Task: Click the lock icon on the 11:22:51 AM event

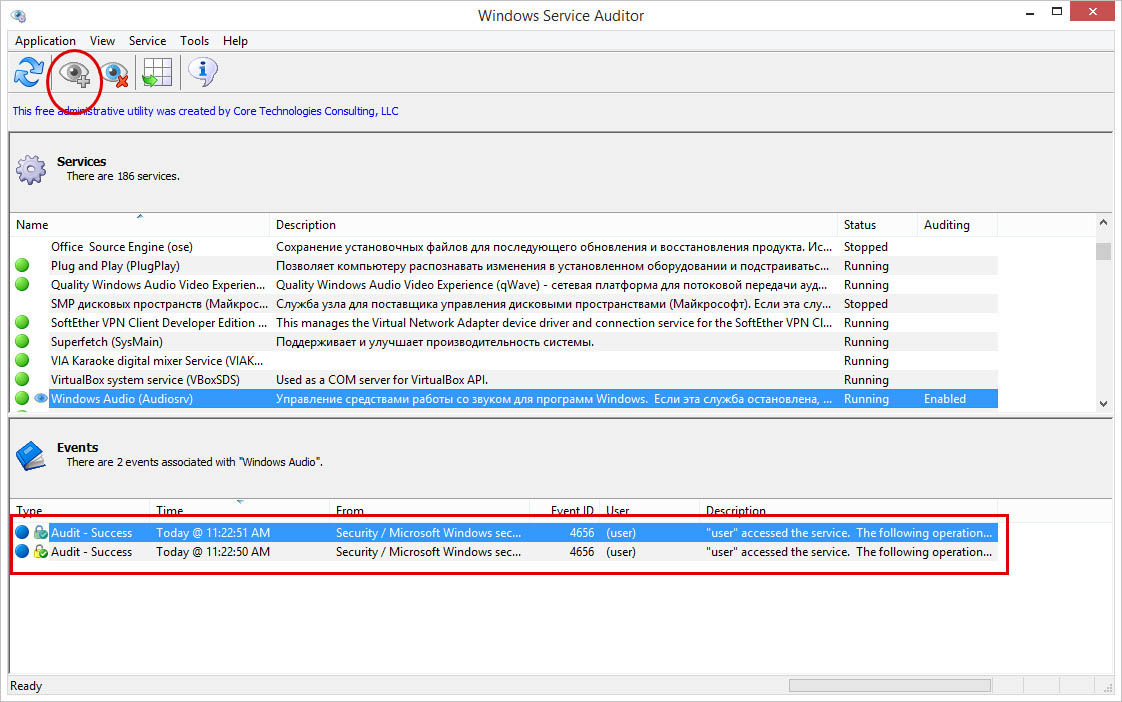Action: click(41, 532)
